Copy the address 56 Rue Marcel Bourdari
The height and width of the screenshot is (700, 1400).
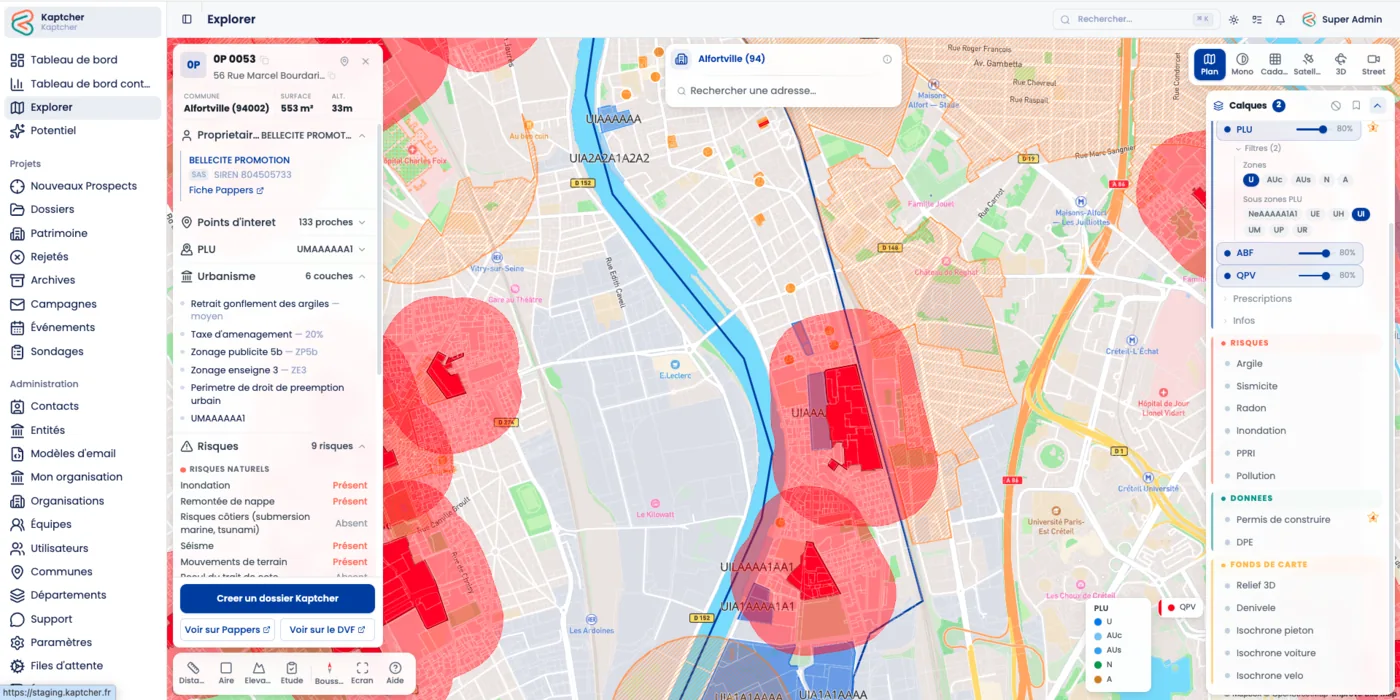332,76
